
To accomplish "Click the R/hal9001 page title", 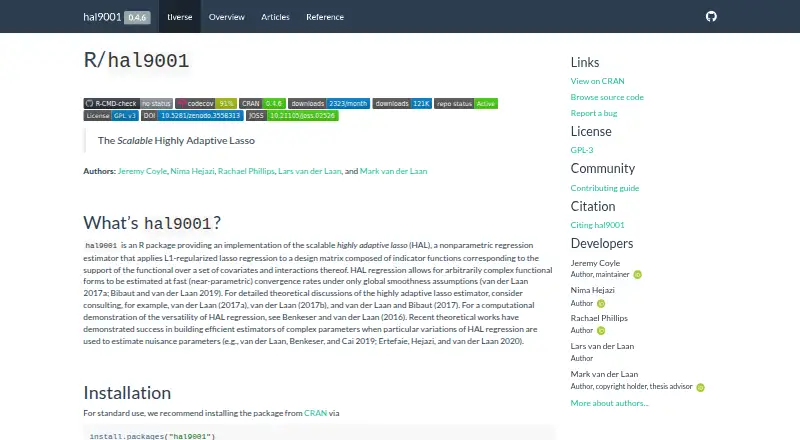I will [136, 60].
